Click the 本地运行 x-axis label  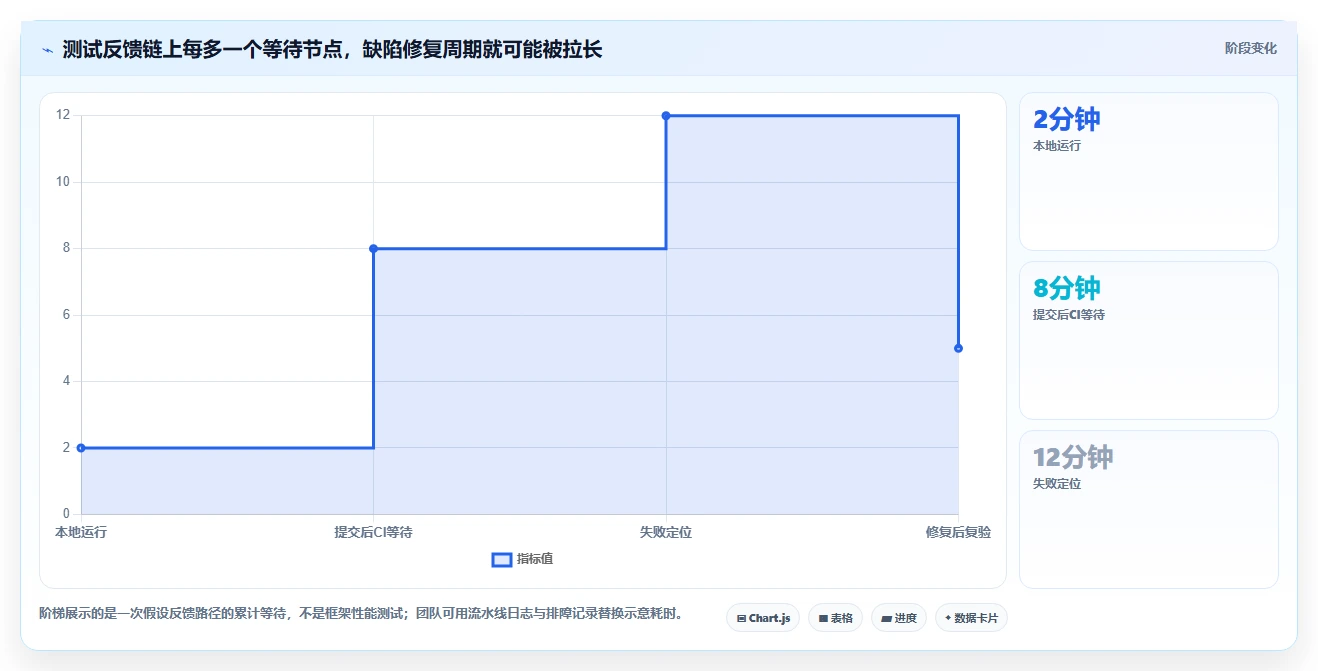pos(81,532)
